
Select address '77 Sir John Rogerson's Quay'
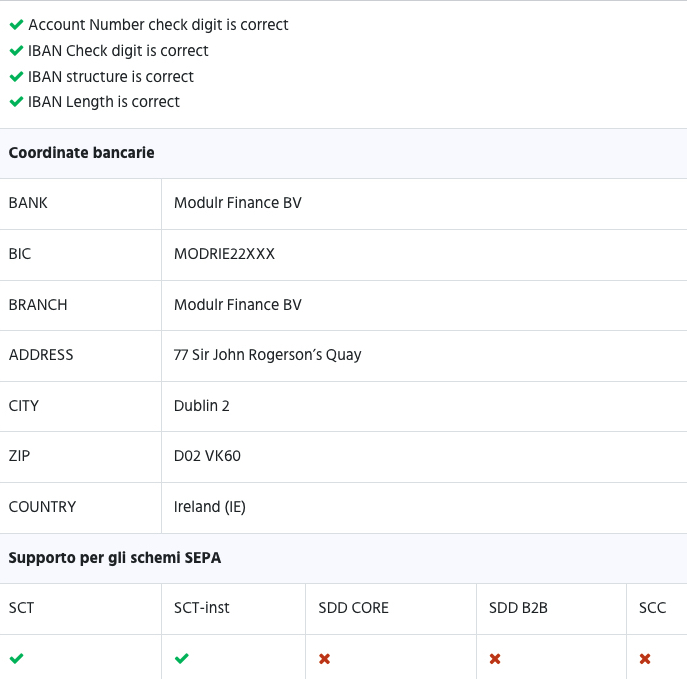point(267,355)
